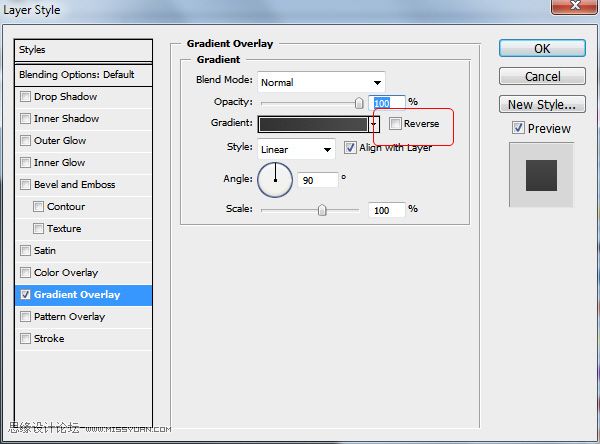Close the Layer Style dialog
600x444 pixels.
click(575, 6)
